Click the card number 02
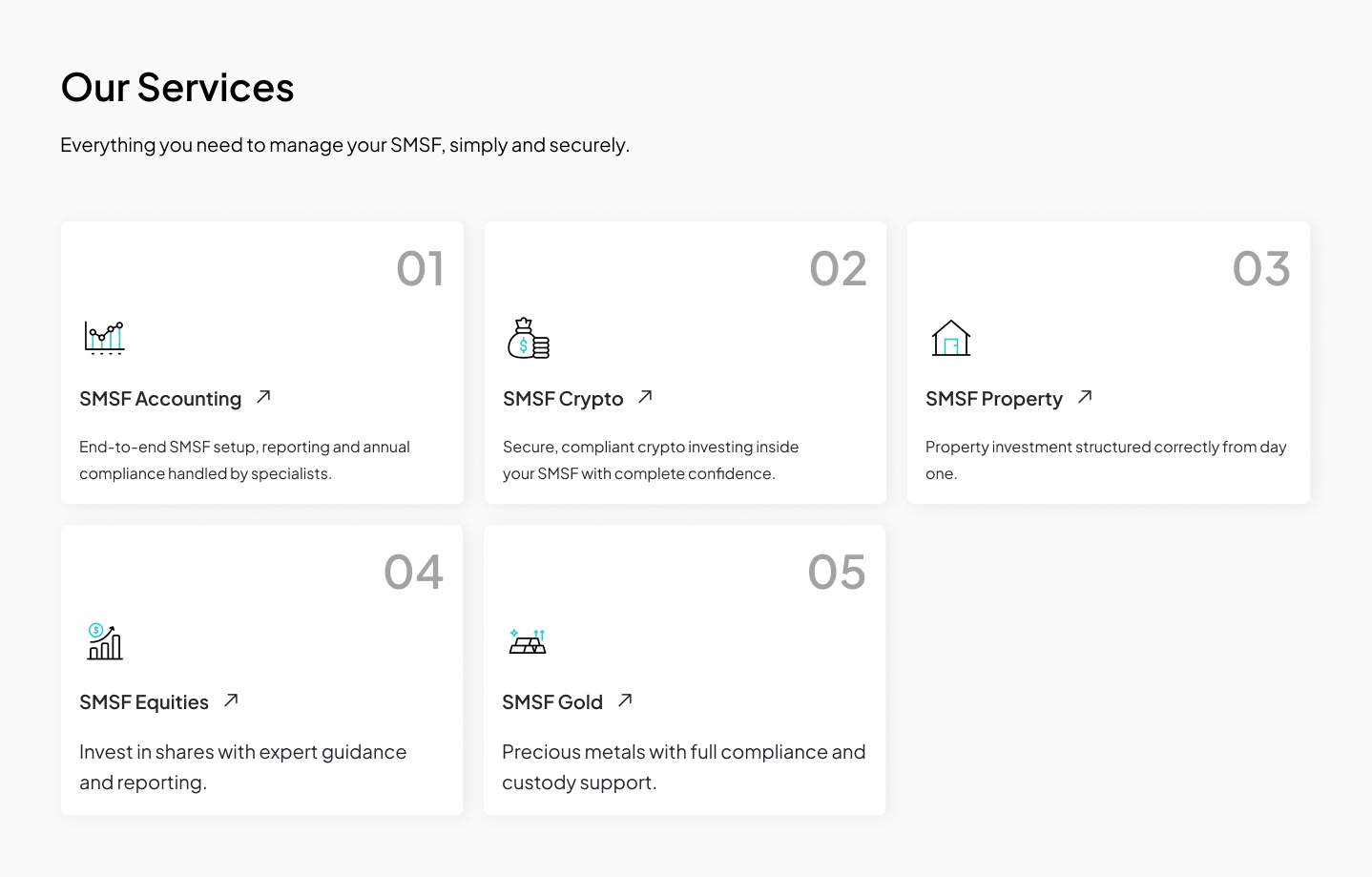 pos(839,269)
